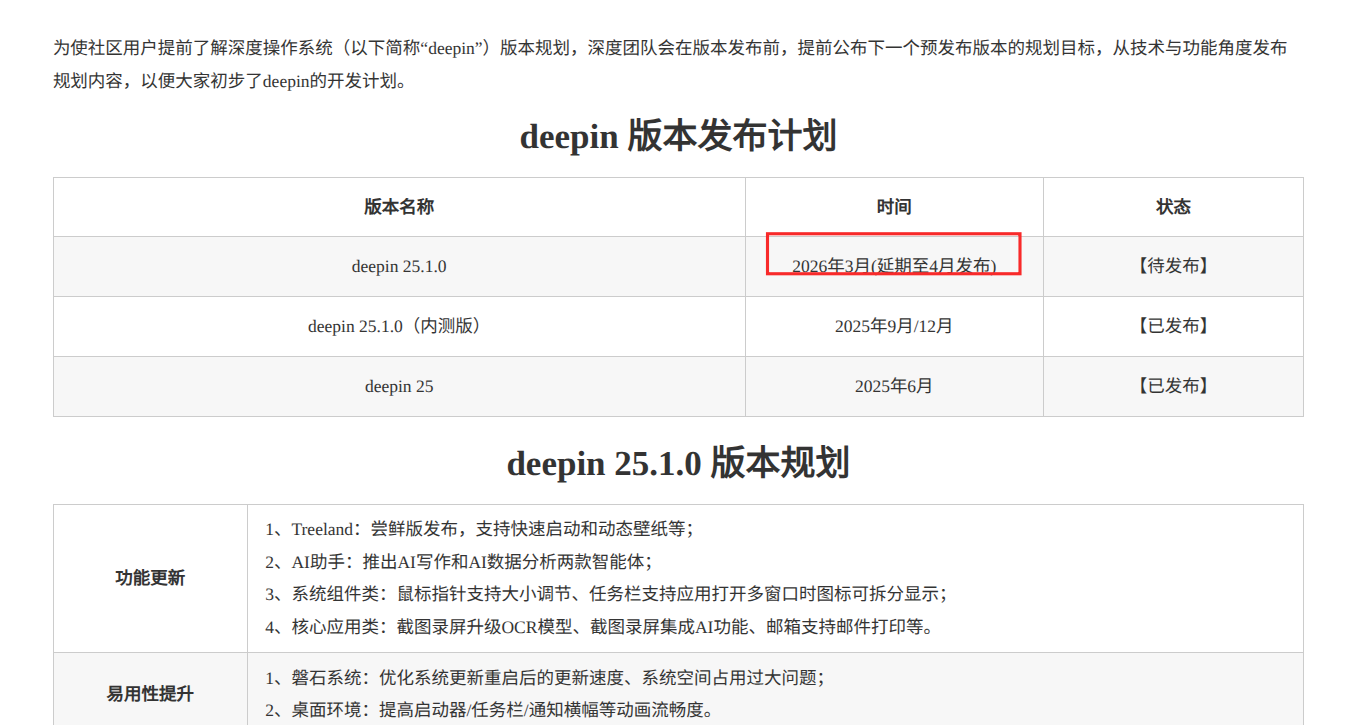Click the line starting "1、磐石系统"
This screenshot has width=1345, height=725.
pyautogui.click(x=544, y=678)
